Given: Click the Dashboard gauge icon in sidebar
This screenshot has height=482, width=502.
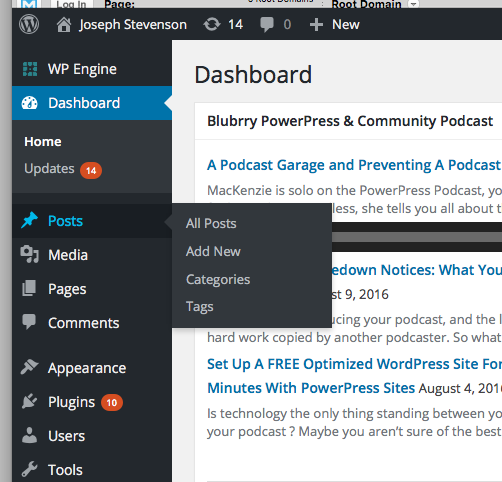Looking at the screenshot, I should [30, 103].
